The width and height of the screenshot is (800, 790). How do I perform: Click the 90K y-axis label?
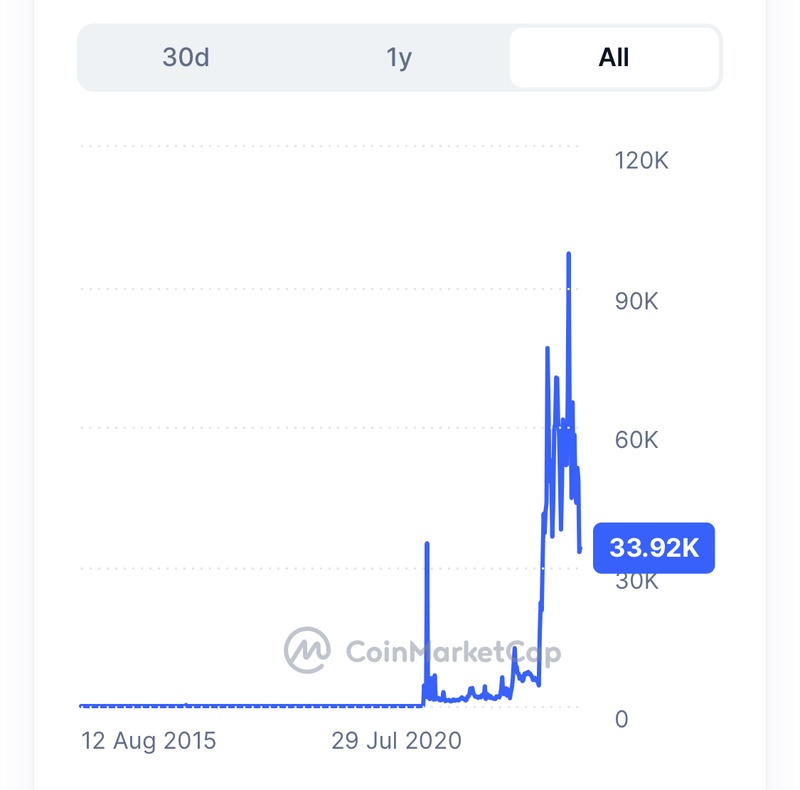636,300
